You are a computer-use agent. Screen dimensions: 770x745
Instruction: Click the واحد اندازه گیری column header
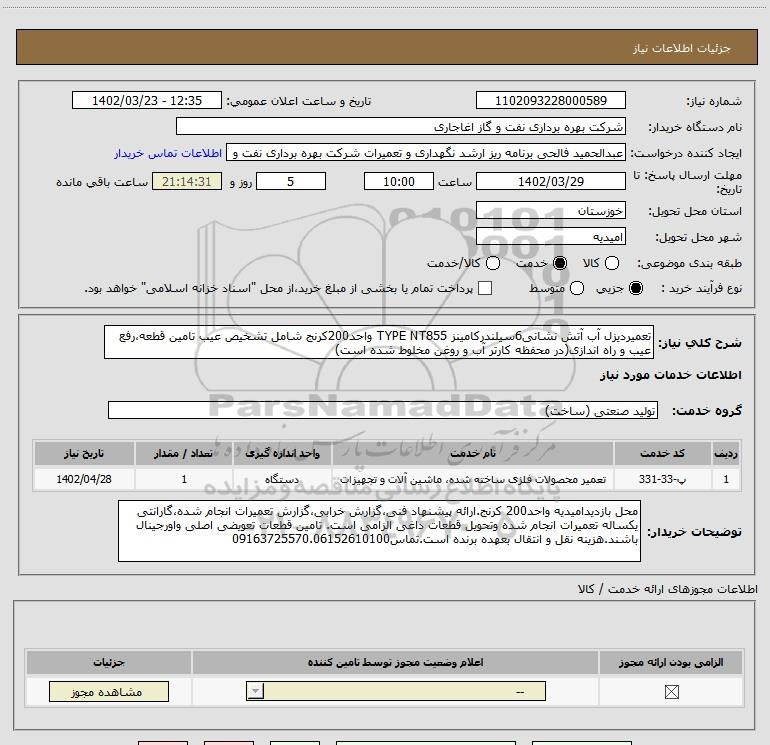point(282,453)
